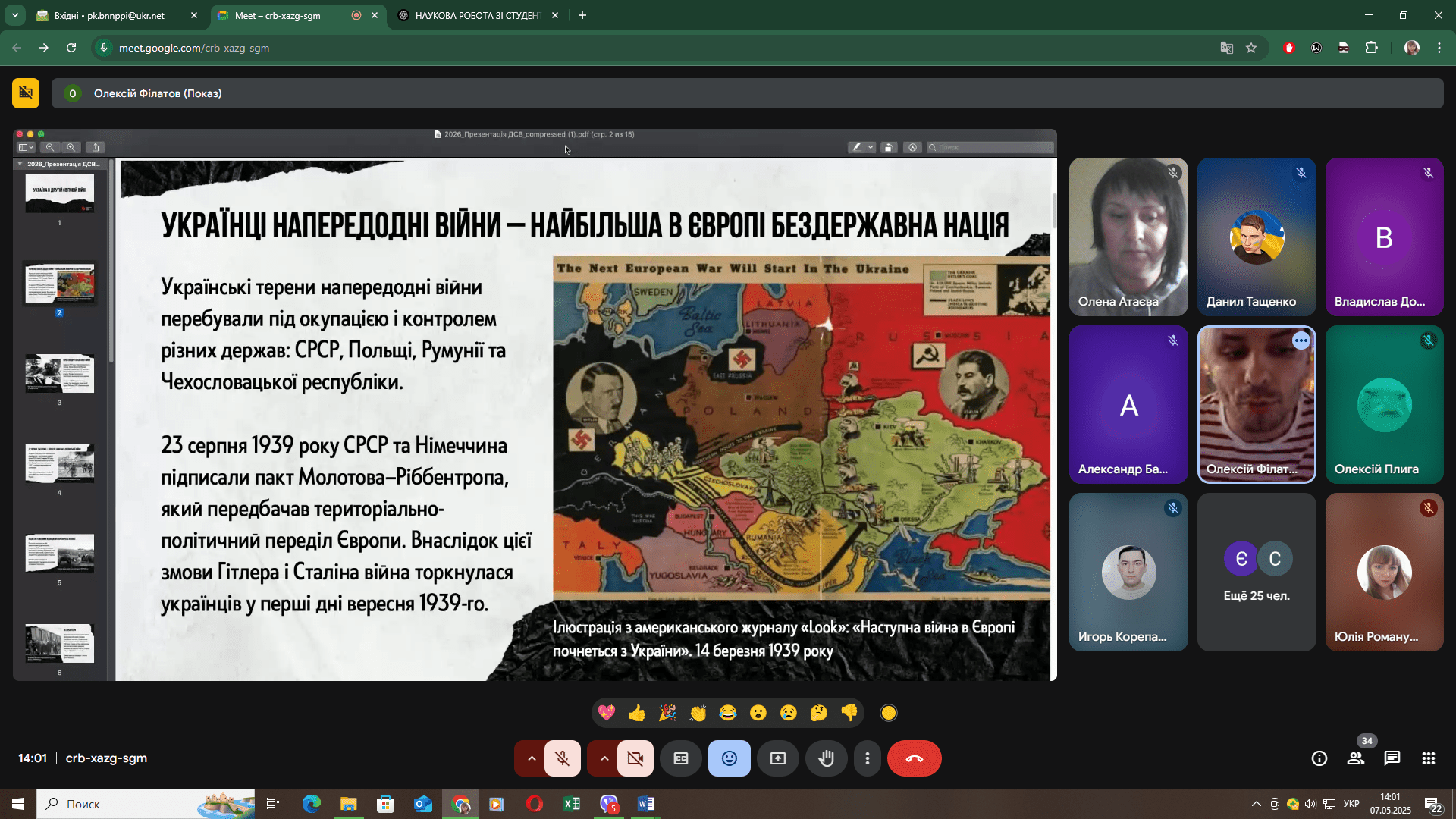This screenshot has height=819, width=1456.
Task: Select Олена Атаєва participant tile
Action: tap(1128, 237)
